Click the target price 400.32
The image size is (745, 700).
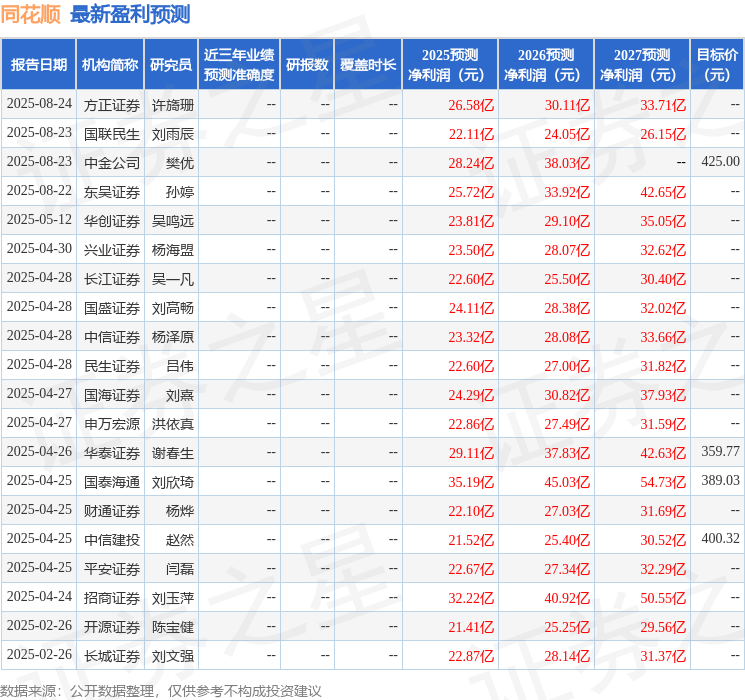point(720,538)
